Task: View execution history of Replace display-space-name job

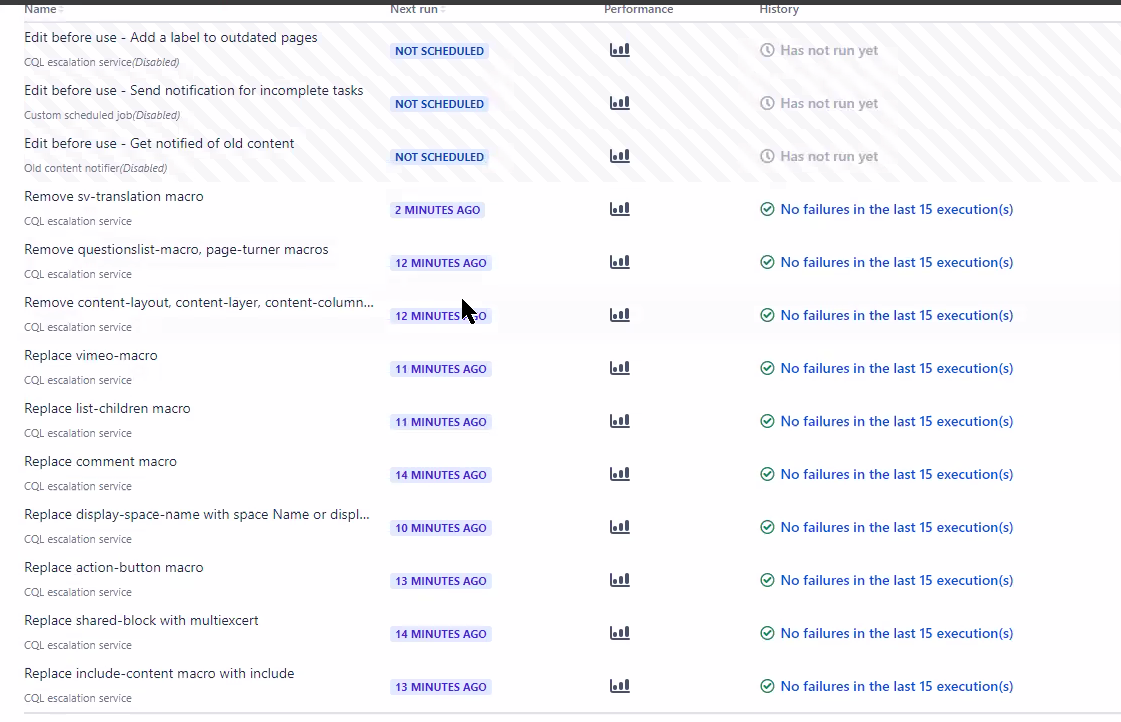Action: (x=897, y=526)
